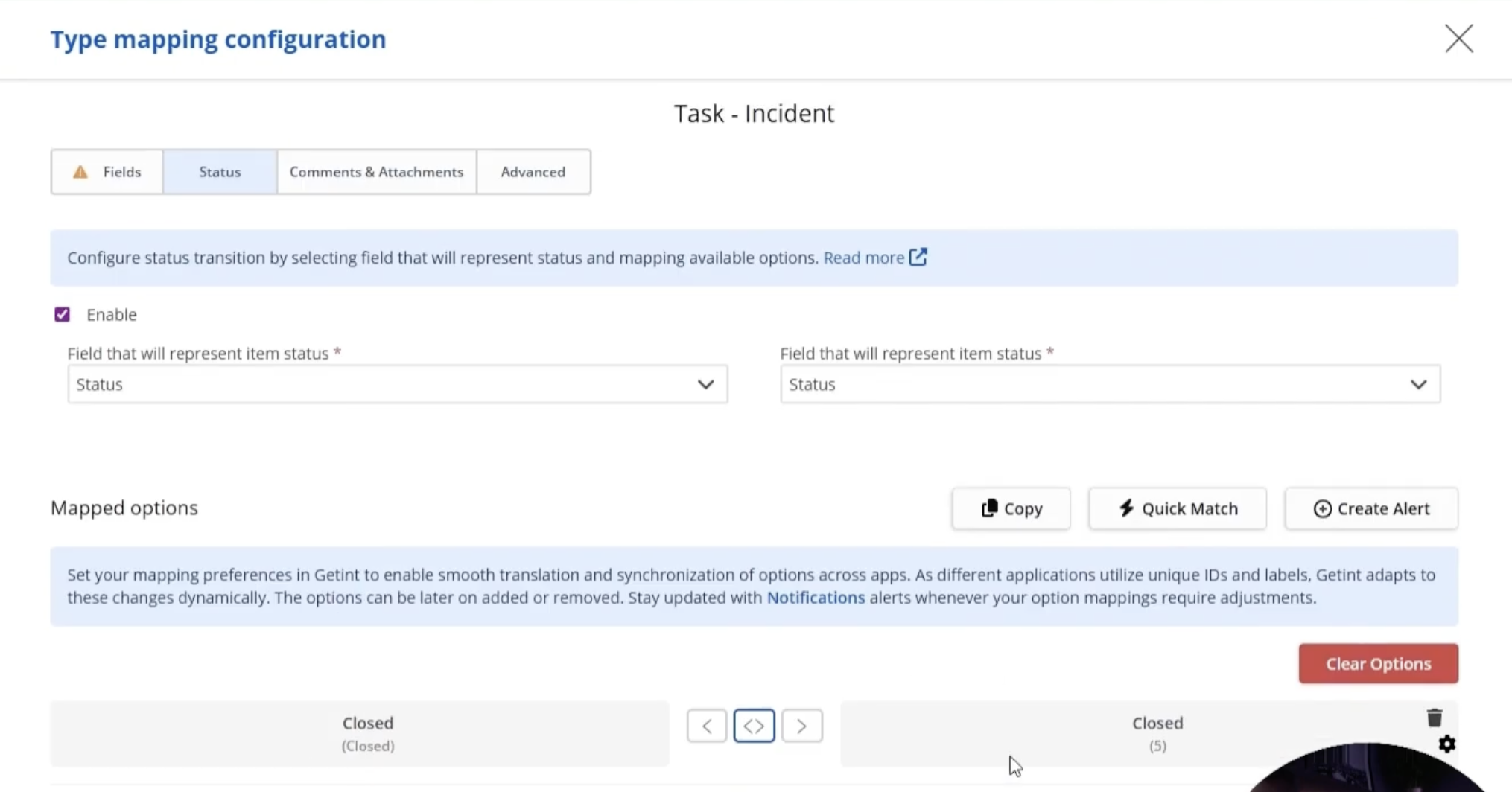1512x792 pixels.
Task: Click the Read more link
Action: (863, 258)
